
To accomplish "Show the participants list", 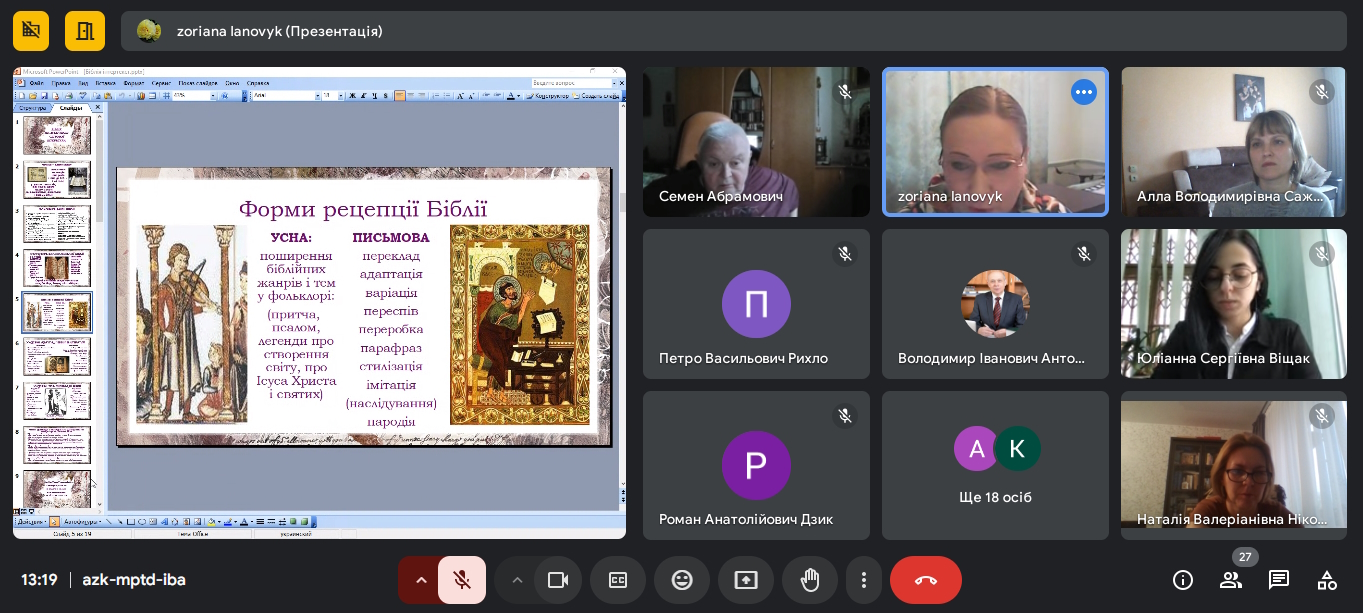I will point(1231,580).
